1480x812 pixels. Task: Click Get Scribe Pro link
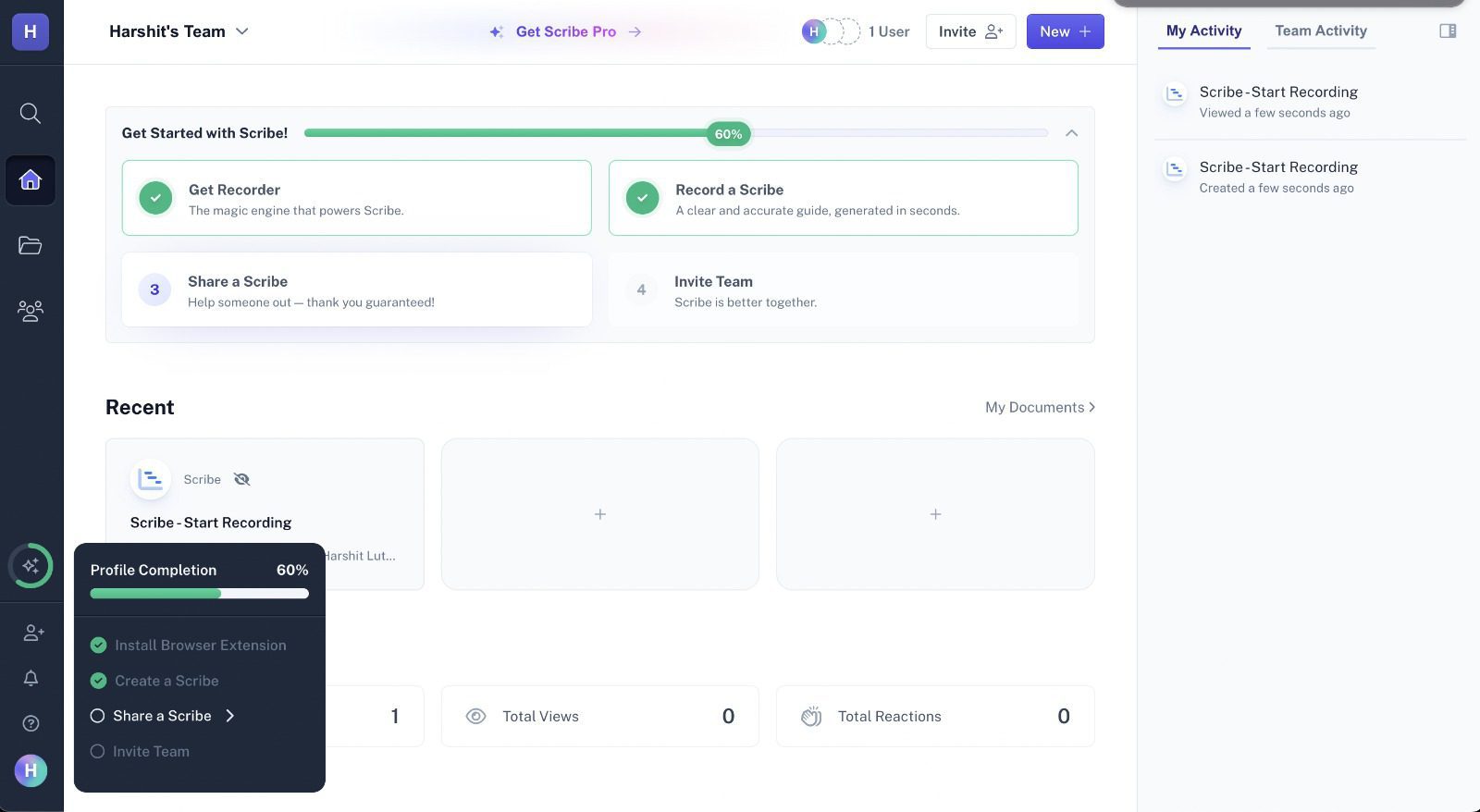pyautogui.click(x=565, y=31)
